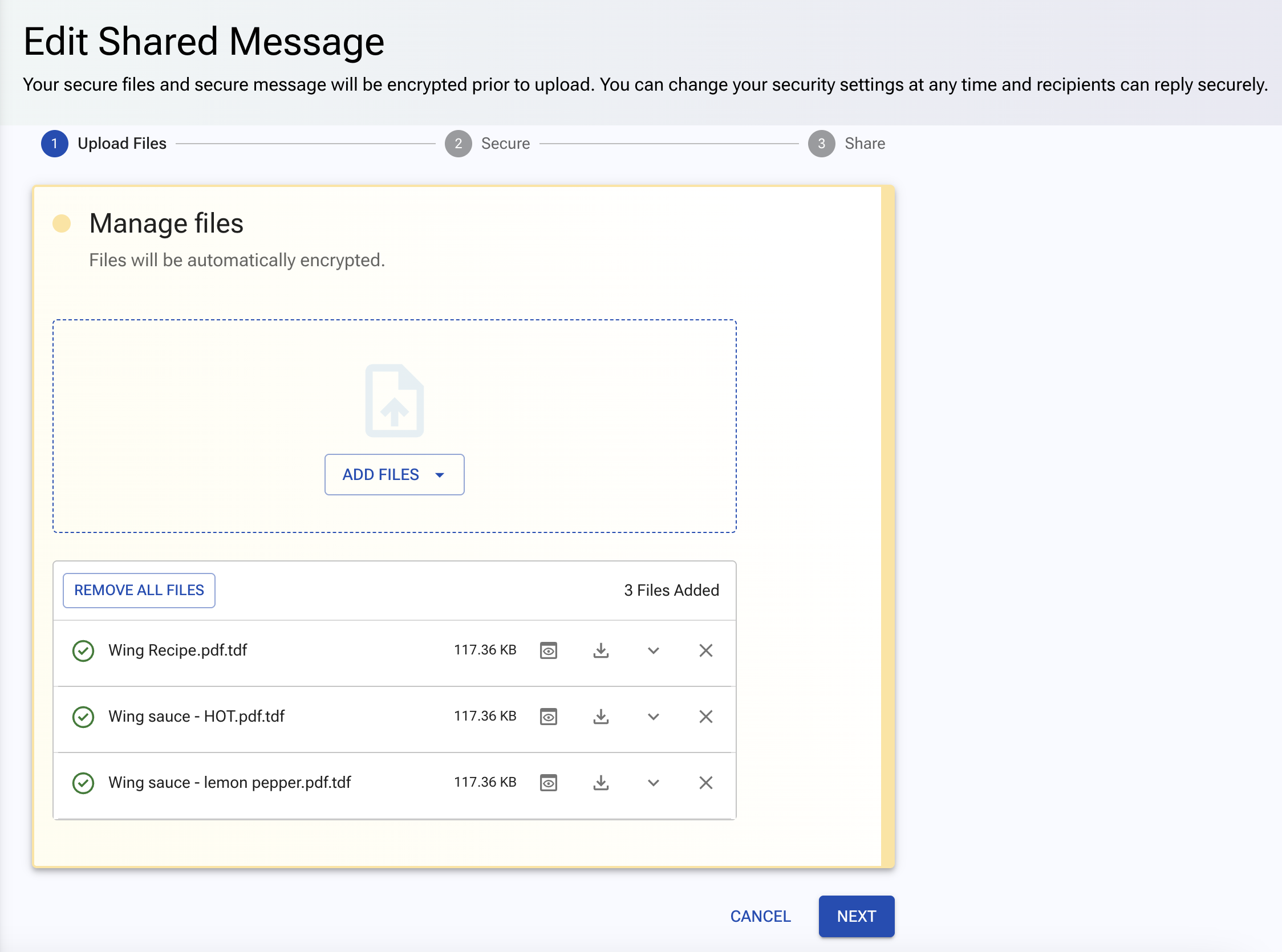Preview the Wing Recipe.pdf.tdf file

click(548, 650)
